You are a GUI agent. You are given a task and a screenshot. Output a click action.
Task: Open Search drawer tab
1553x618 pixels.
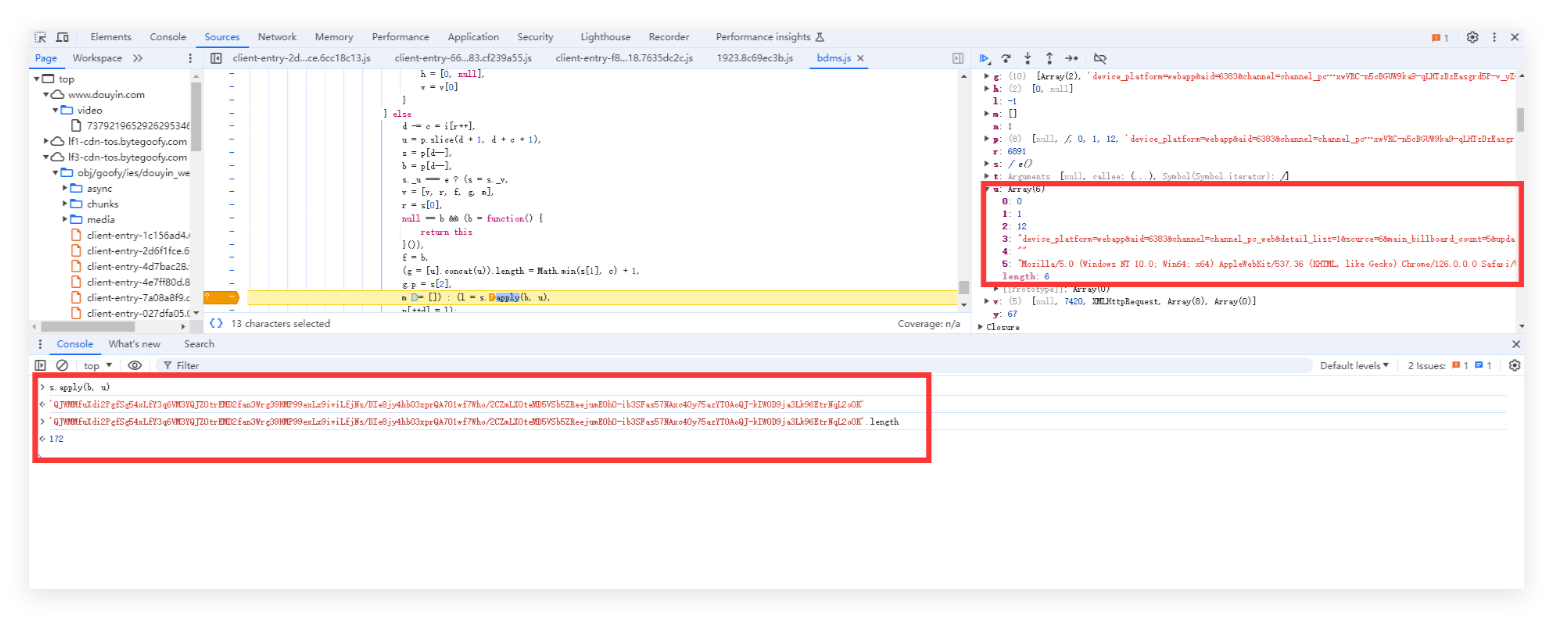199,344
